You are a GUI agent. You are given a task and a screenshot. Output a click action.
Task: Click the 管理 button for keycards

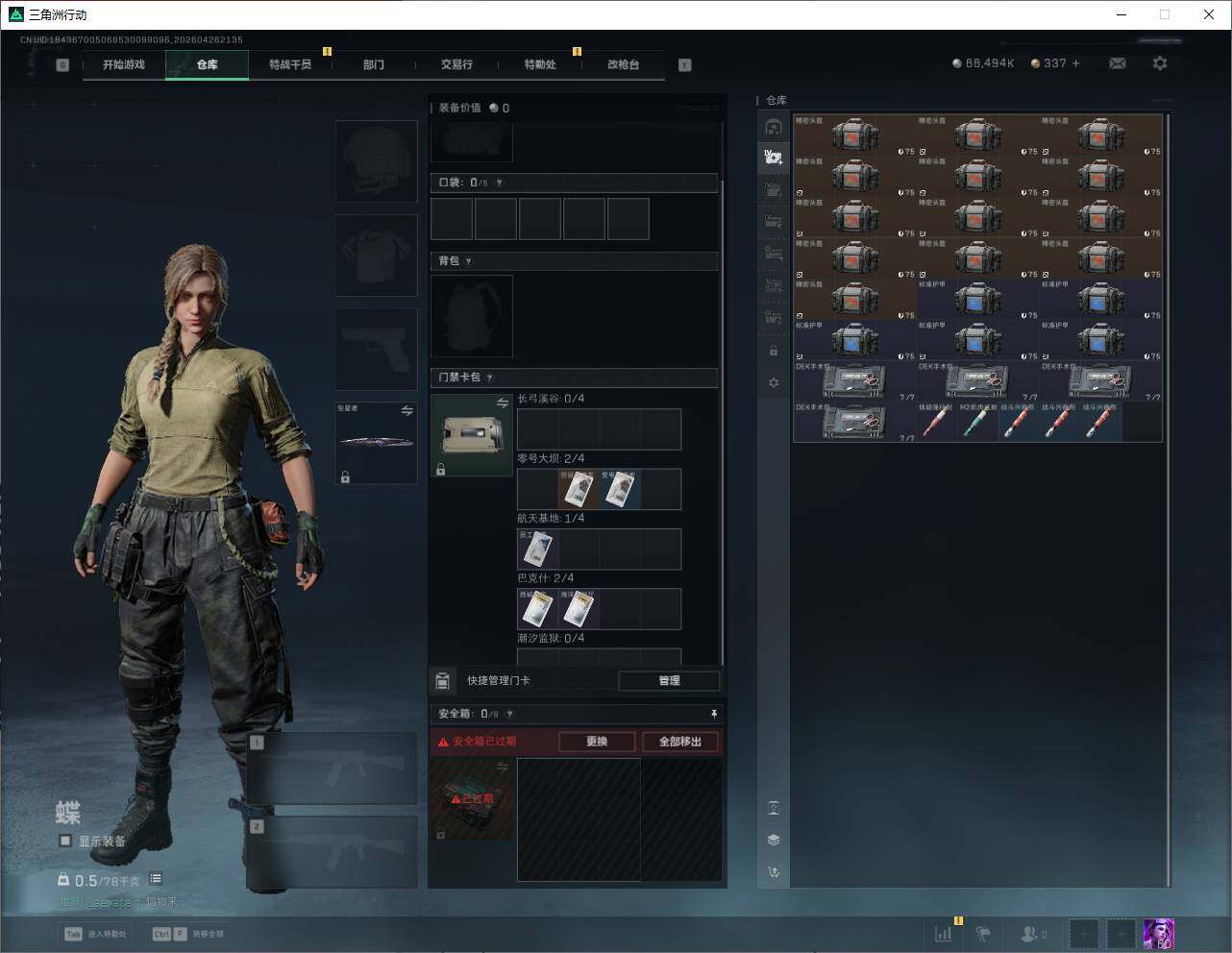[669, 680]
